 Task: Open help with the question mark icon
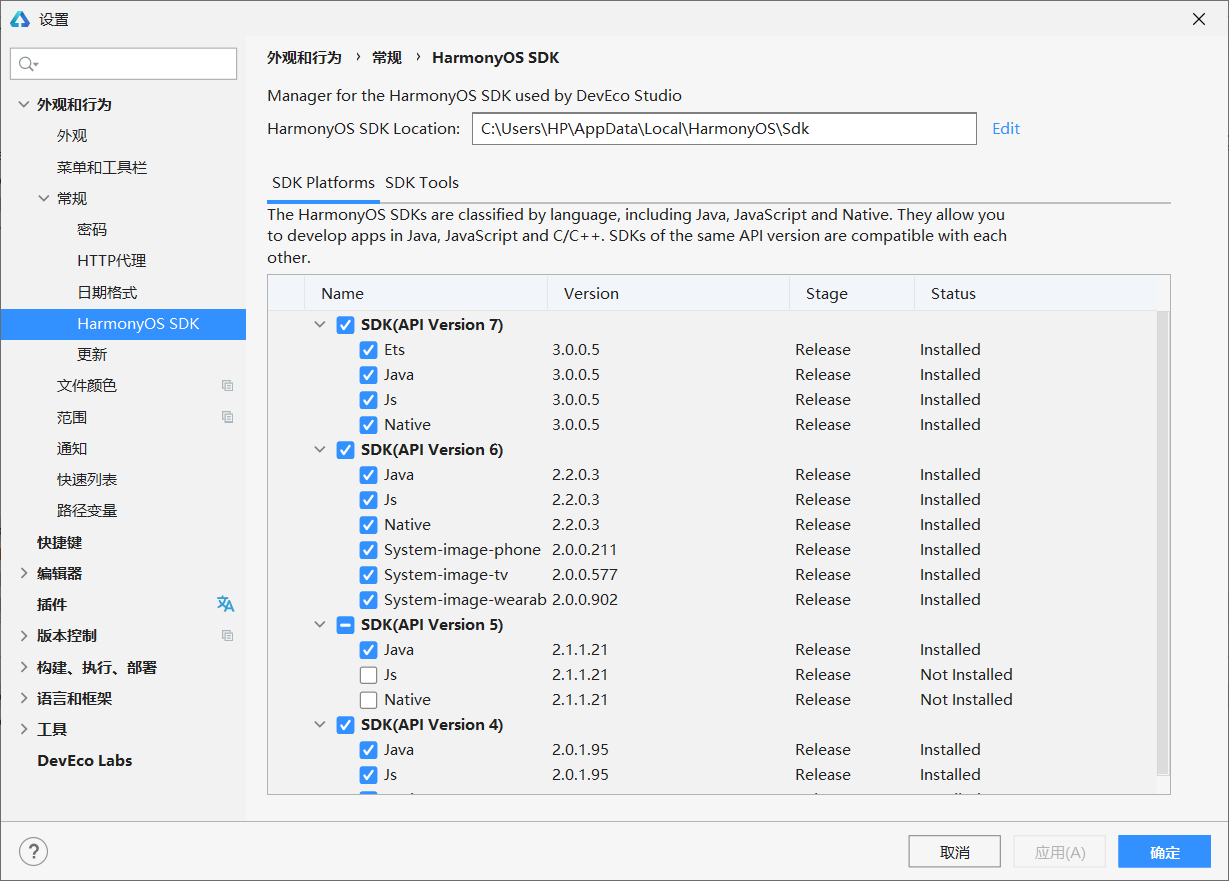coord(33,851)
